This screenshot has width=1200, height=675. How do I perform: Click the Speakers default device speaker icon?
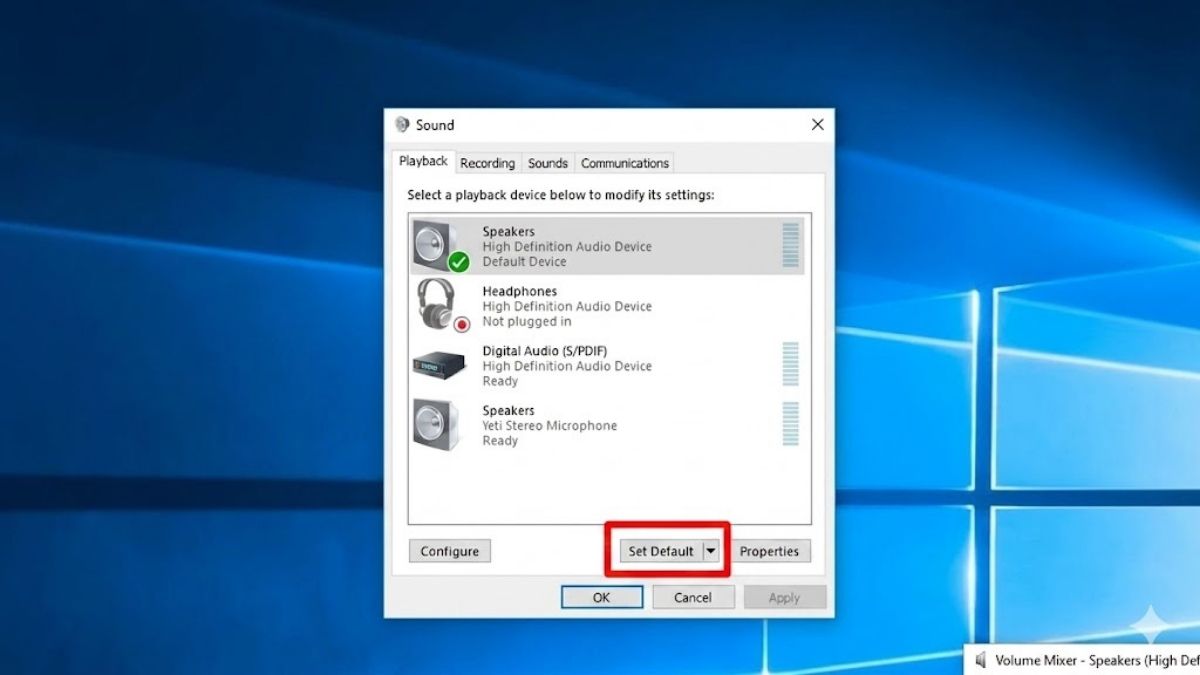[x=440, y=246]
